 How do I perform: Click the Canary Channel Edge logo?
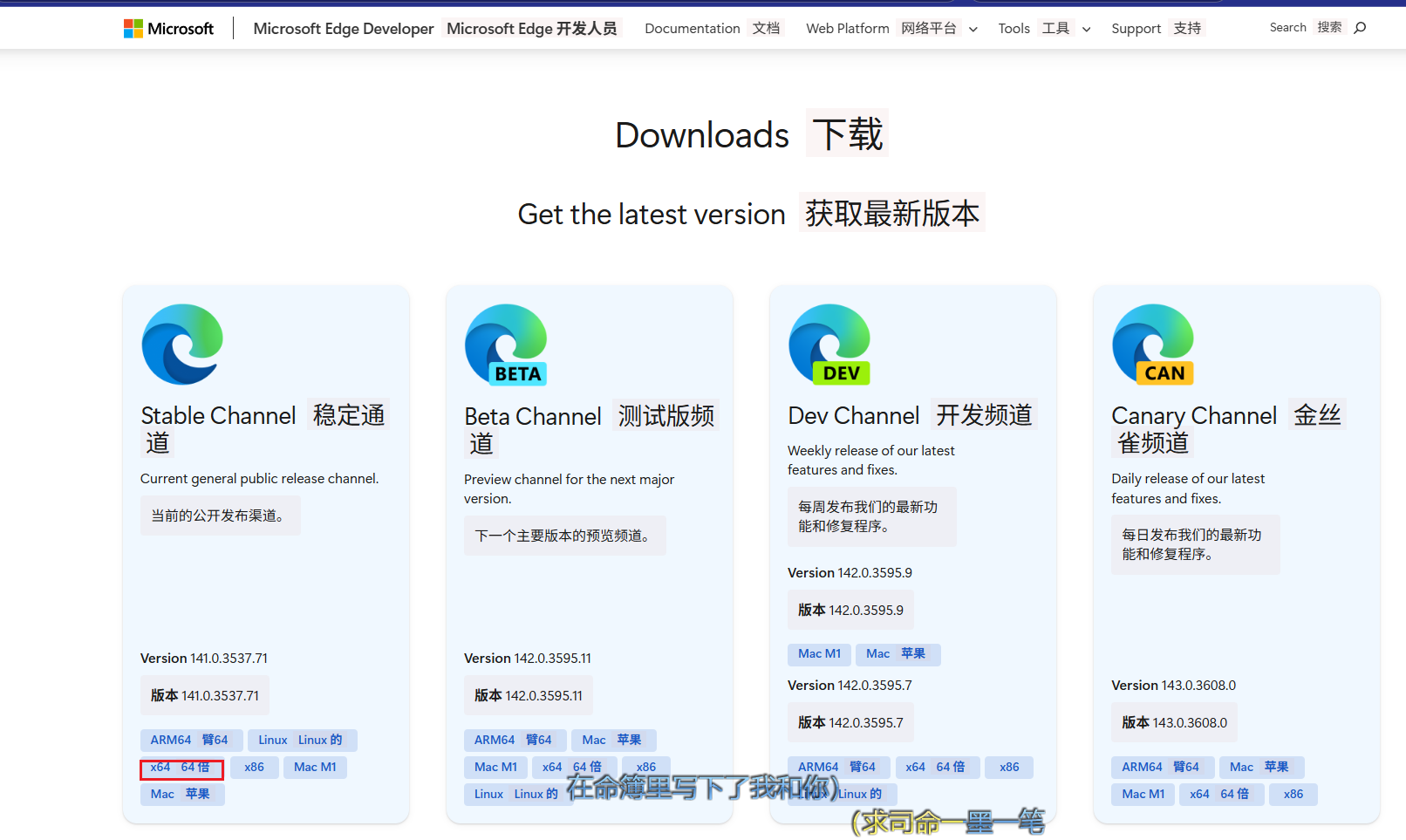(1153, 345)
